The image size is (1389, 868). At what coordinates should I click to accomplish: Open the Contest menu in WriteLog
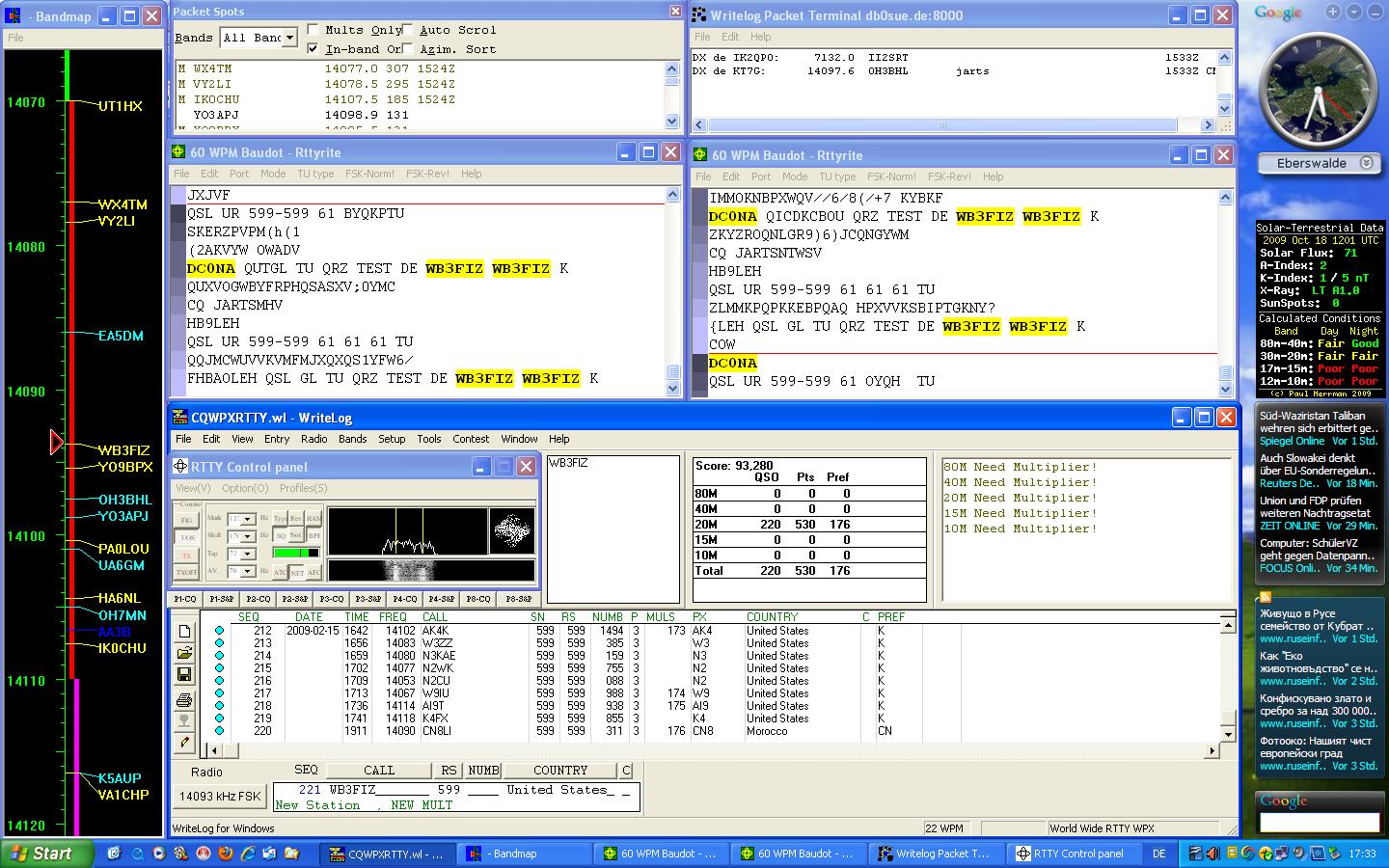coord(471,439)
